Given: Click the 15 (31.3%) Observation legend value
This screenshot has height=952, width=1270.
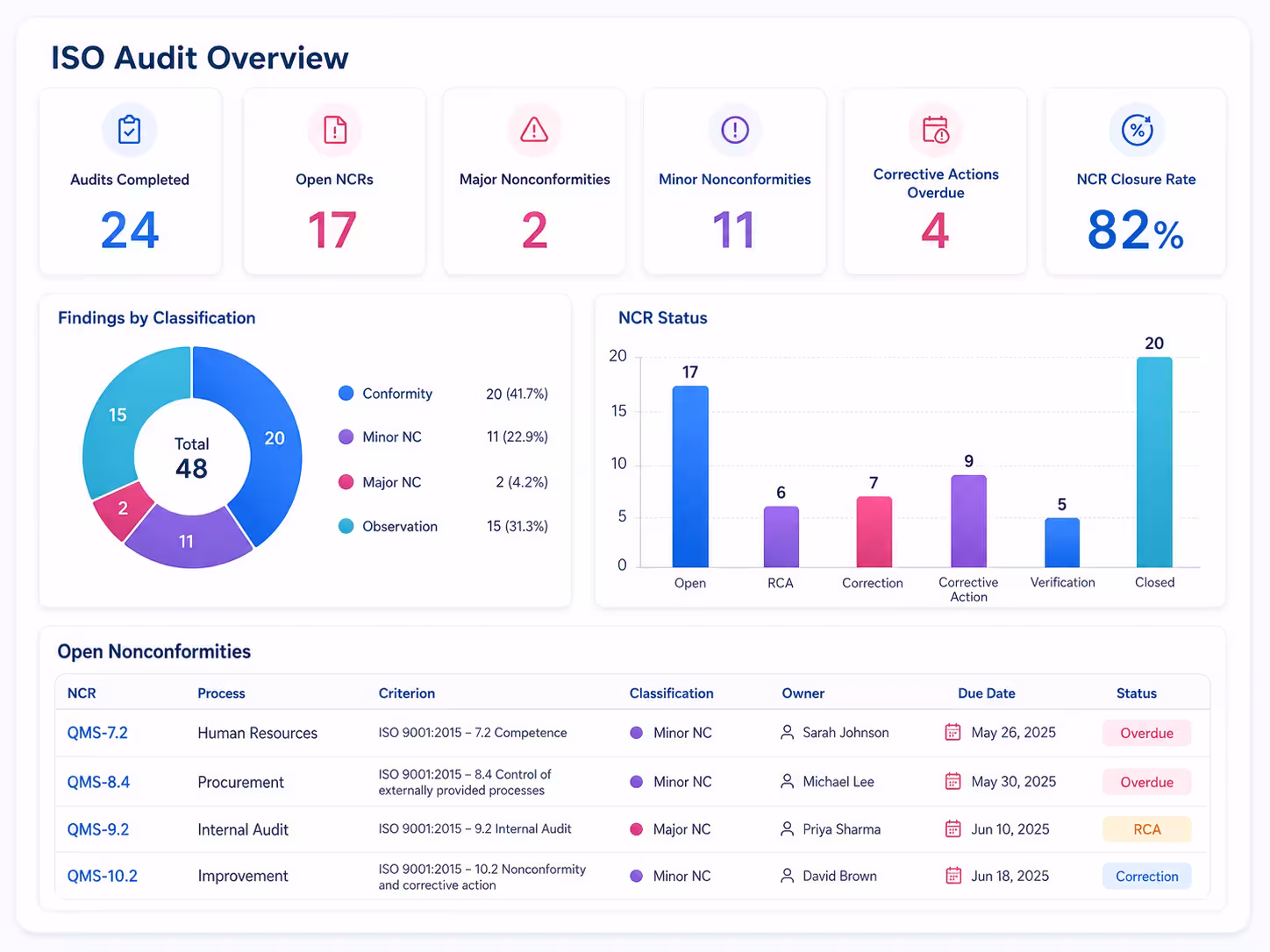Looking at the screenshot, I should (517, 526).
